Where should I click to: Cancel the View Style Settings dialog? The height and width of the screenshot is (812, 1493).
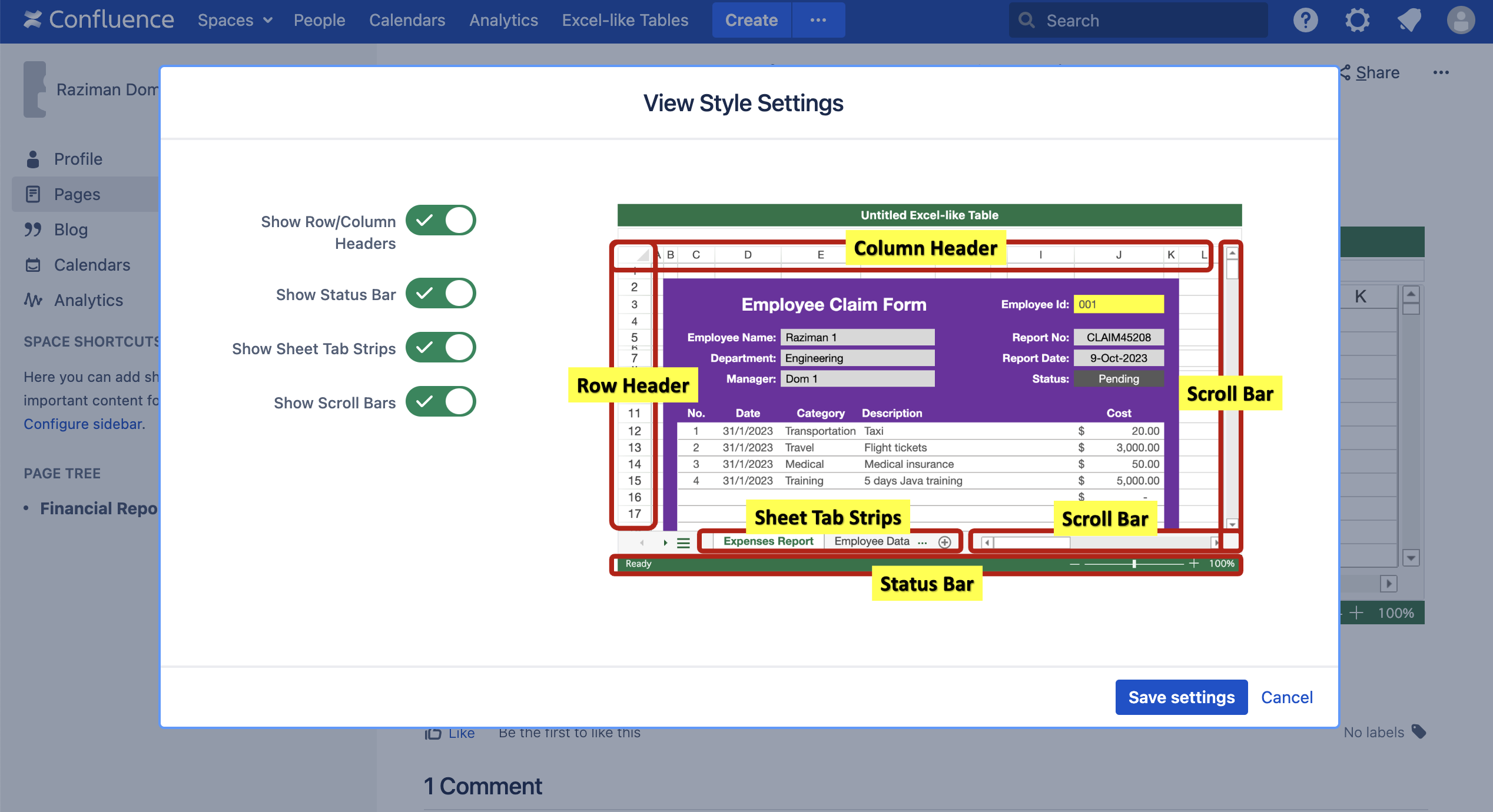point(1286,697)
